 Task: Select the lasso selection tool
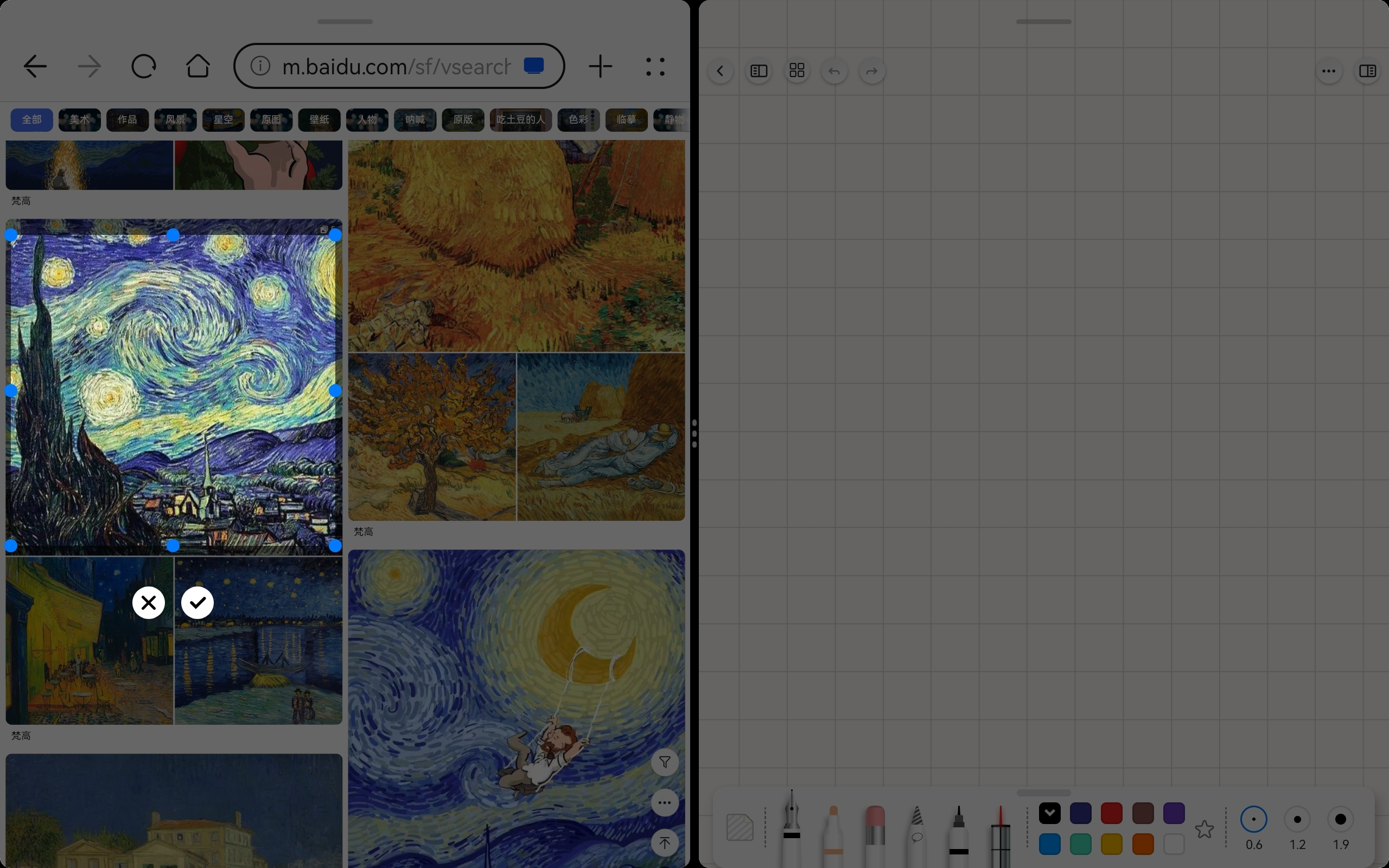[x=916, y=835]
